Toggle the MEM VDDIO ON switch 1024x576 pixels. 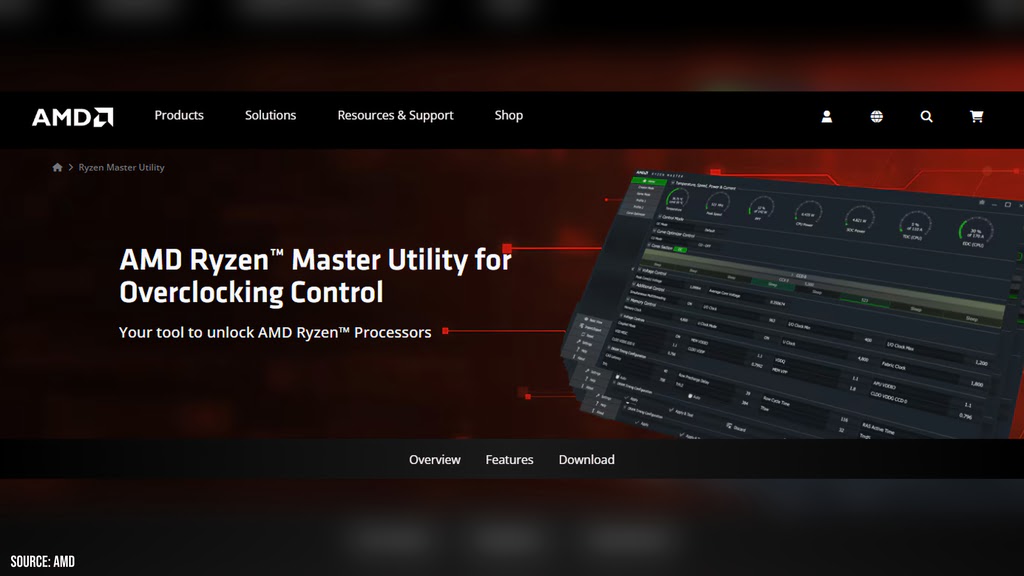(677, 335)
